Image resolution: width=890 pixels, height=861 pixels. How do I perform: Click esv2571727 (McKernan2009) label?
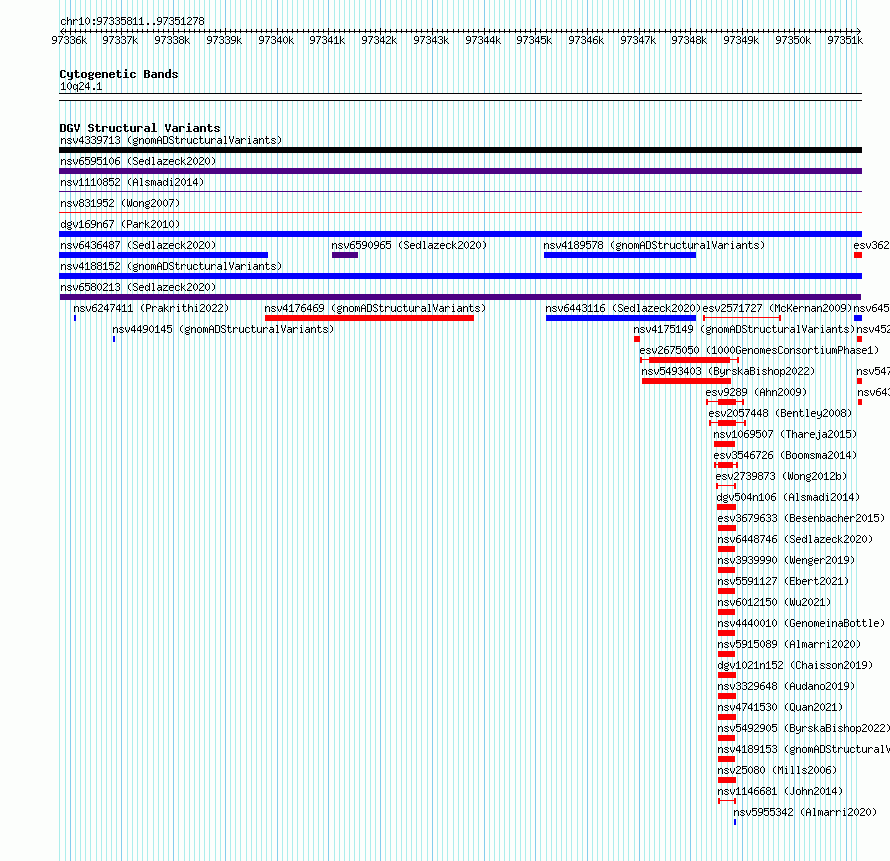coord(777,308)
